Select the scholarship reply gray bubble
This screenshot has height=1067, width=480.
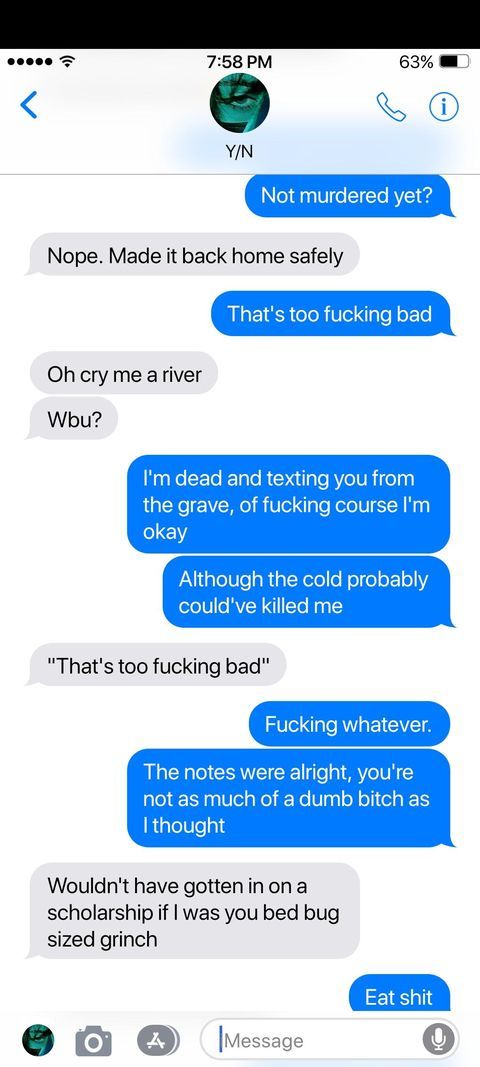(193, 912)
